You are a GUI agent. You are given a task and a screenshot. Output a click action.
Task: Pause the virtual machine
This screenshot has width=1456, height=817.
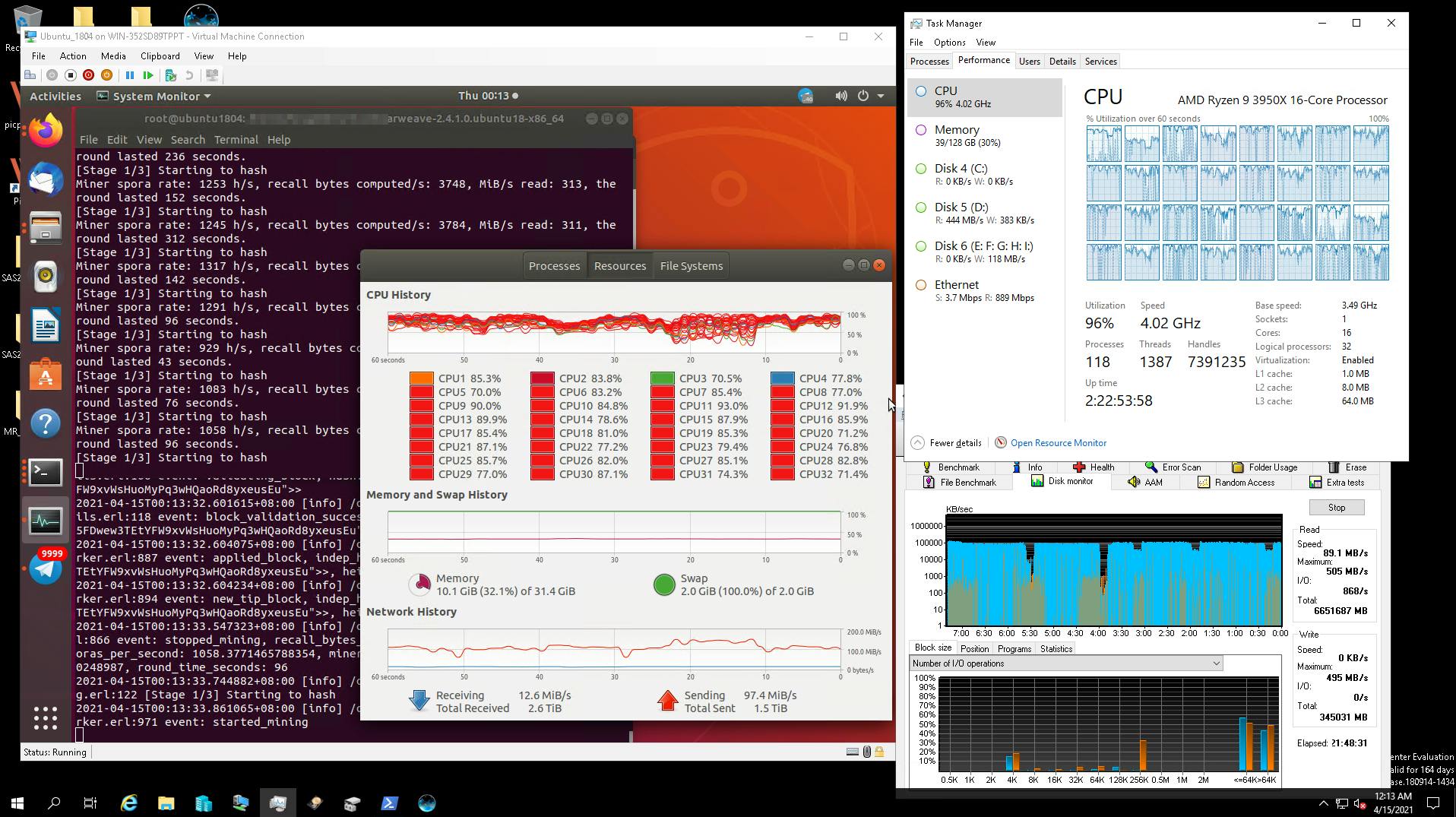pos(130,75)
